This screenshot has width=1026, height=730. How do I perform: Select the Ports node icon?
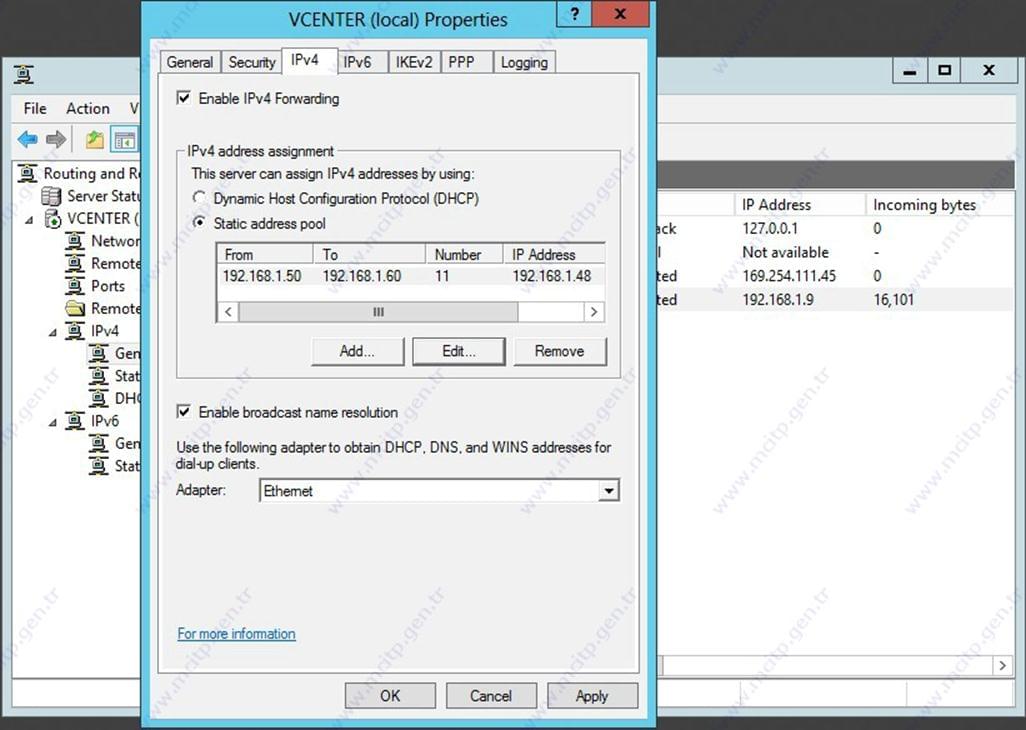click(75, 286)
